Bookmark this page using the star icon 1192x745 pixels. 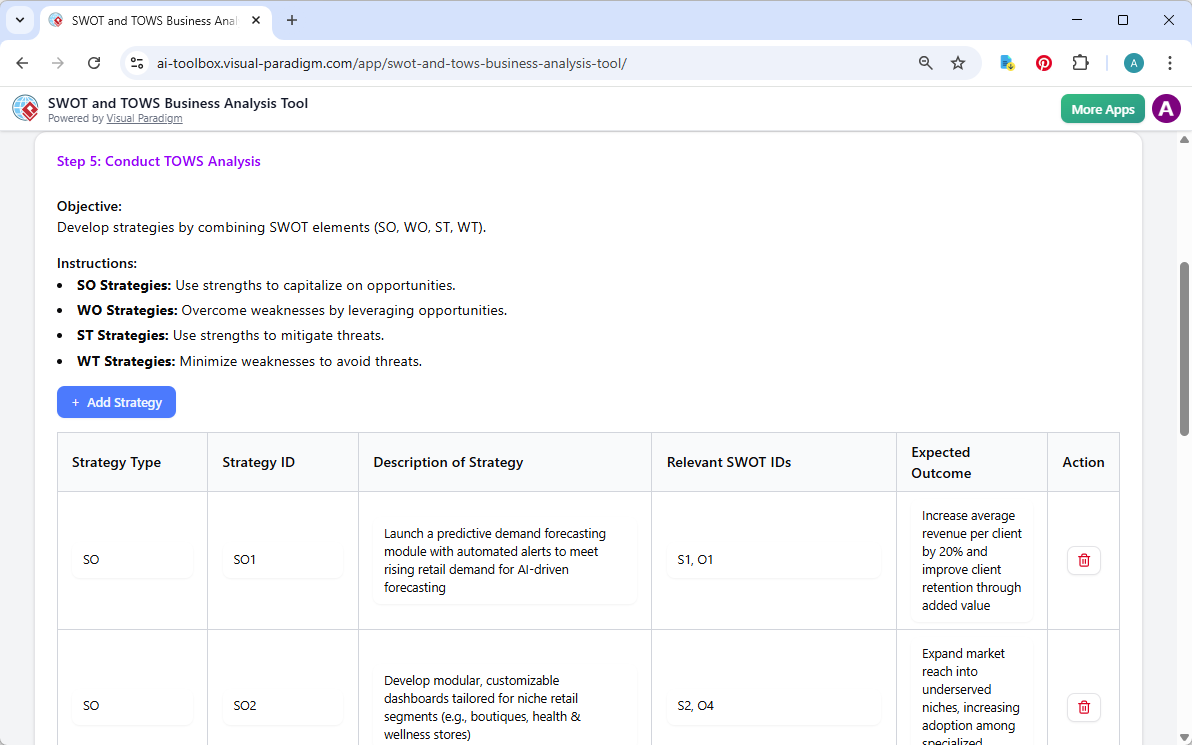point(958,62)
